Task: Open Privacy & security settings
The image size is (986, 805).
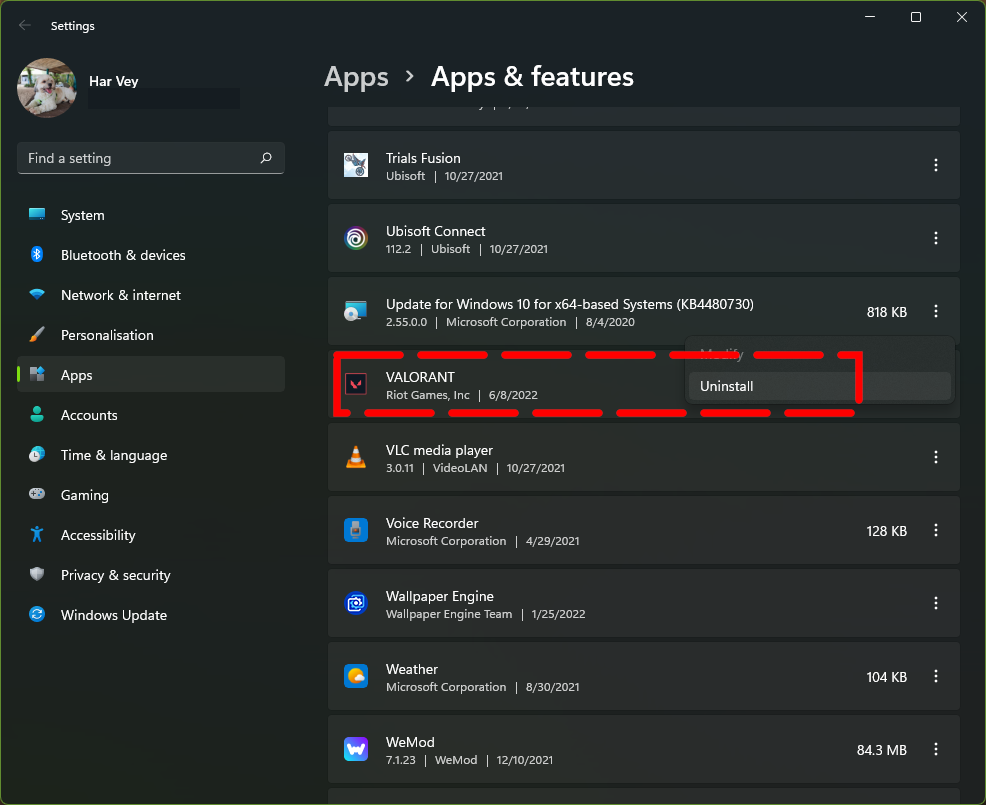Action: pos(151,575)
